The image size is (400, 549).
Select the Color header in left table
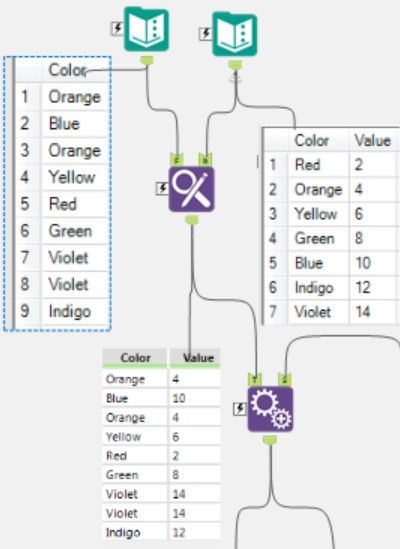(x=68, y=70)
